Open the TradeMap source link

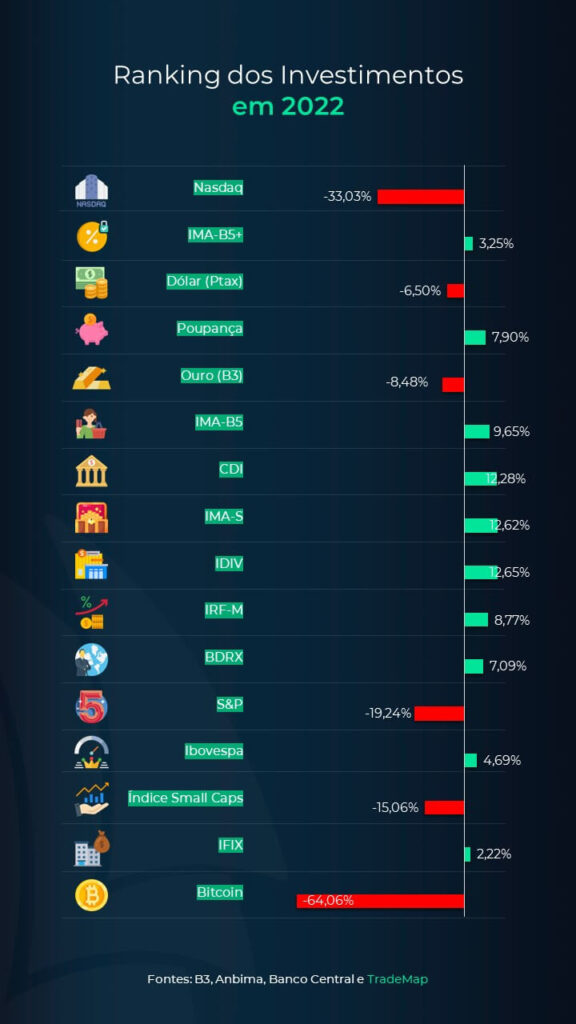(x=398, y=979)
